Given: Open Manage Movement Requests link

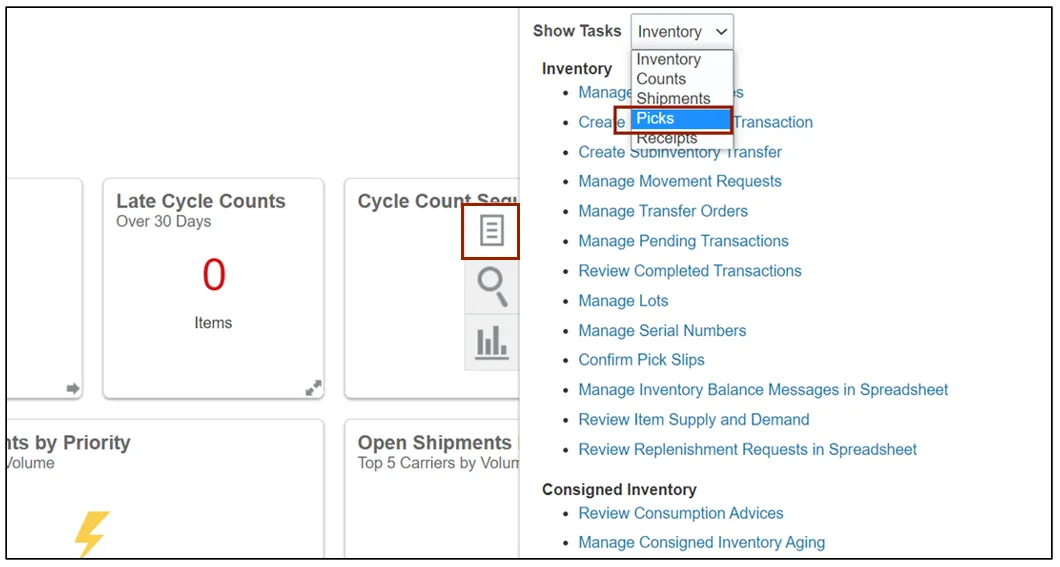Looking at the screenshot, I should click(680, 181).
